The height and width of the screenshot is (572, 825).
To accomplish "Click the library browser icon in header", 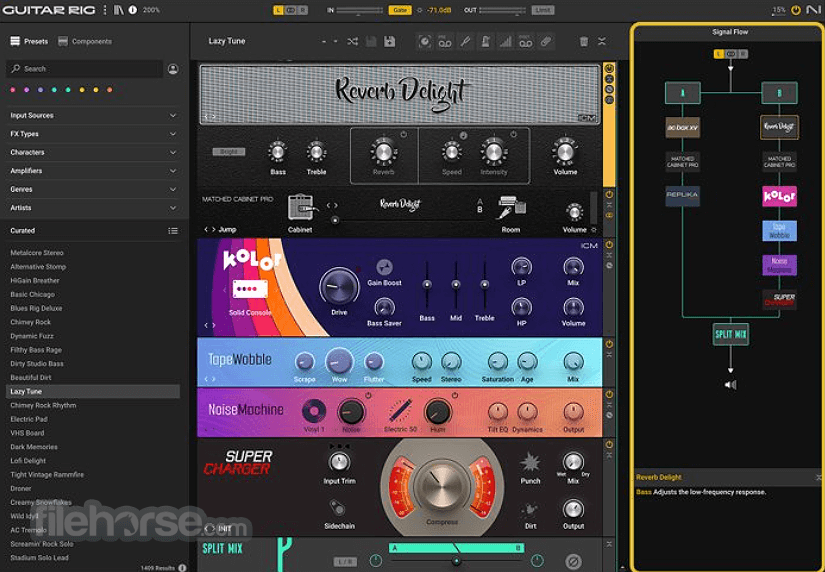I will tap(118, 10).
